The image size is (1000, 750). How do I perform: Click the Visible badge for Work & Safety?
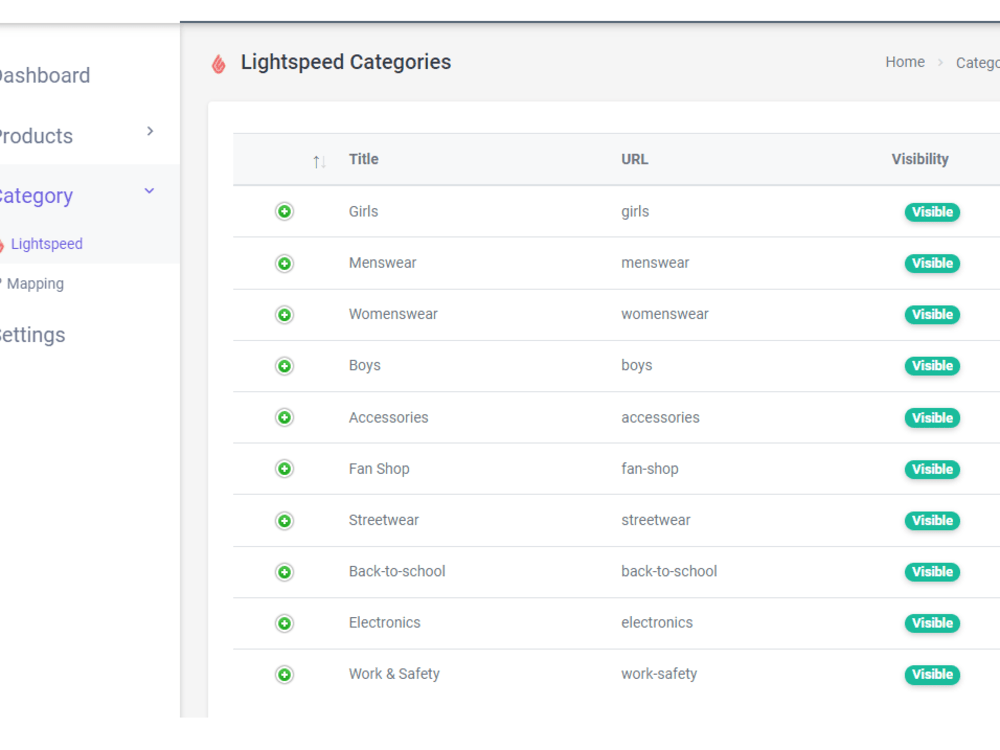click(x=932, y=675)
